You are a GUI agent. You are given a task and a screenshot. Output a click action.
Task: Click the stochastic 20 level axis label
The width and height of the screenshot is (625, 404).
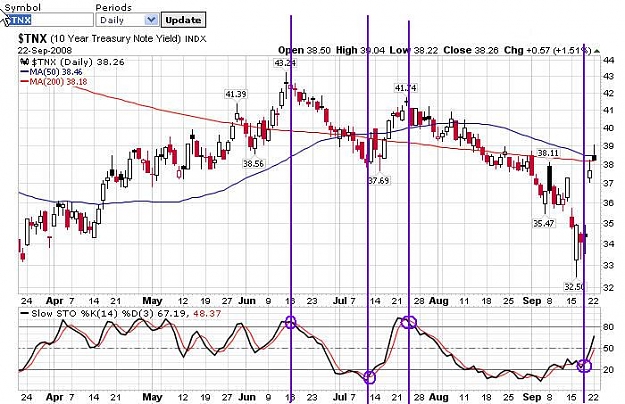click(608, 370)
